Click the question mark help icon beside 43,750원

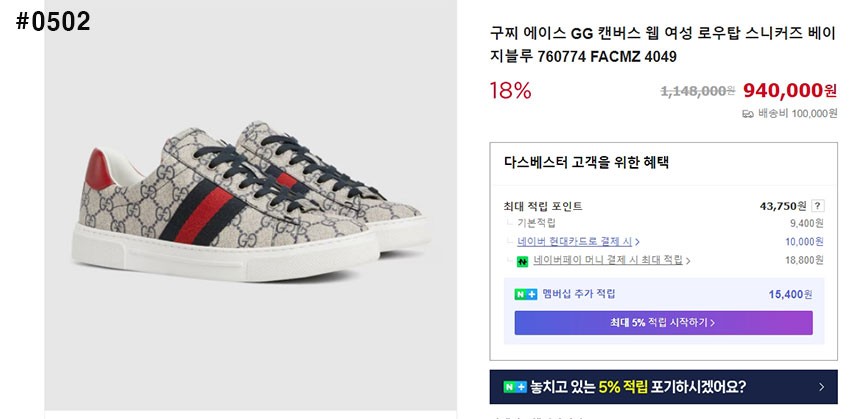pyautogui.click(x=818, y=205)
